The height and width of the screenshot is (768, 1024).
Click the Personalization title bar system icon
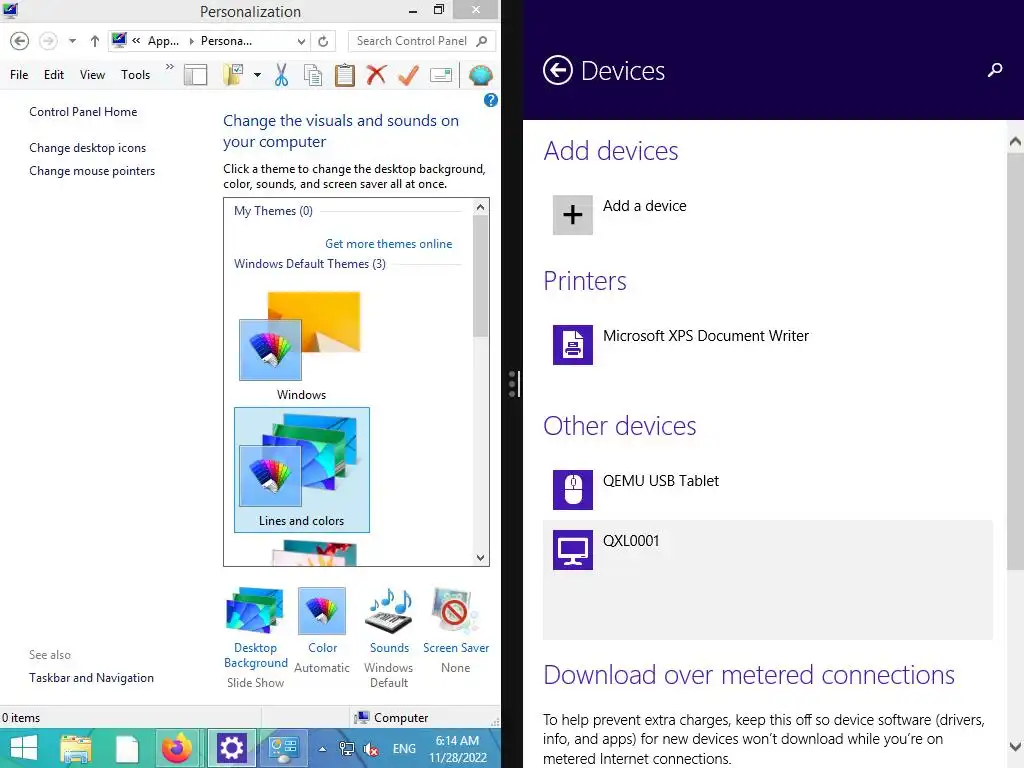click(x=10, y=10)
